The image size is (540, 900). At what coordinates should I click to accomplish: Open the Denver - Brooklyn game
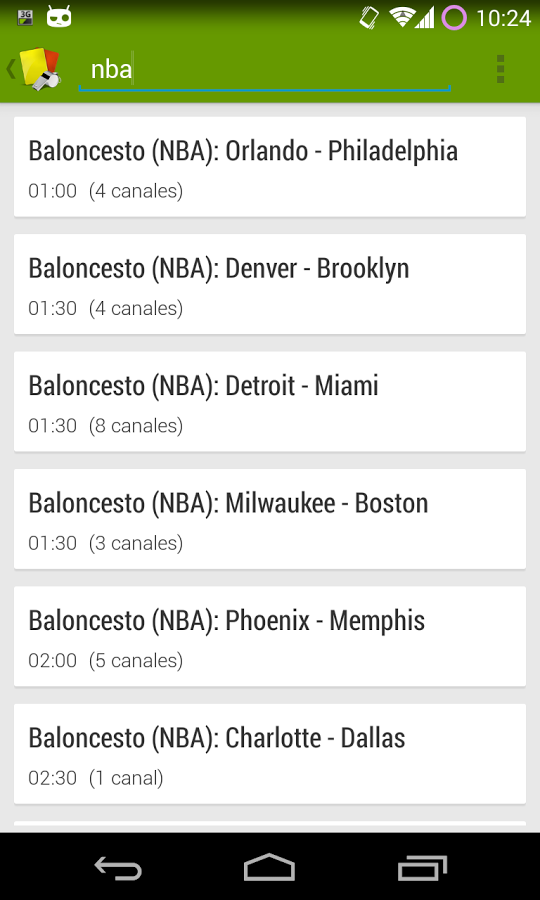(x=270, y=284)
